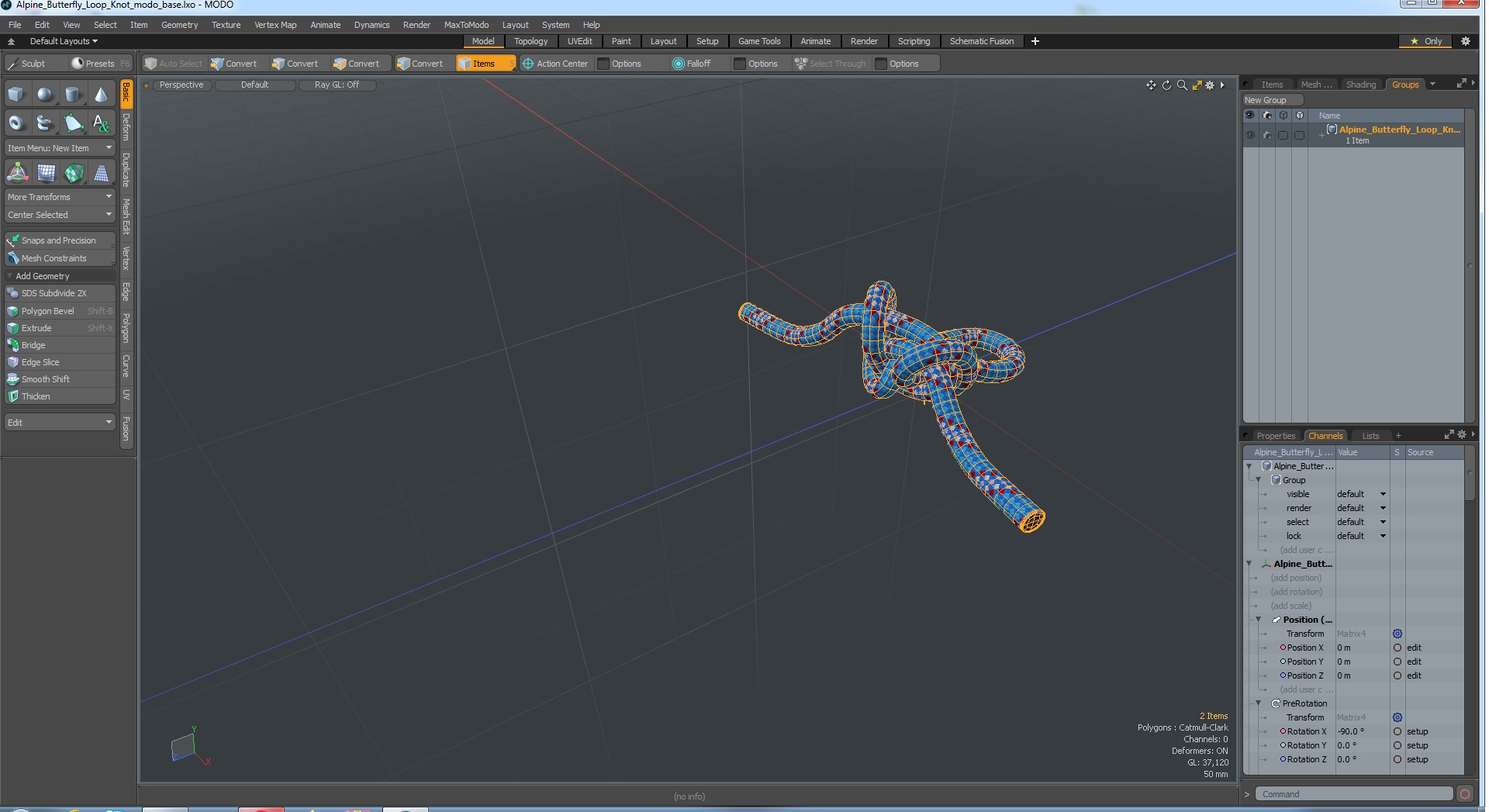Screen dimensions: 1489x812
Task: Toggle lock checkbox for Alpine_Butterfly group
Action: [x=1300, y=135]
